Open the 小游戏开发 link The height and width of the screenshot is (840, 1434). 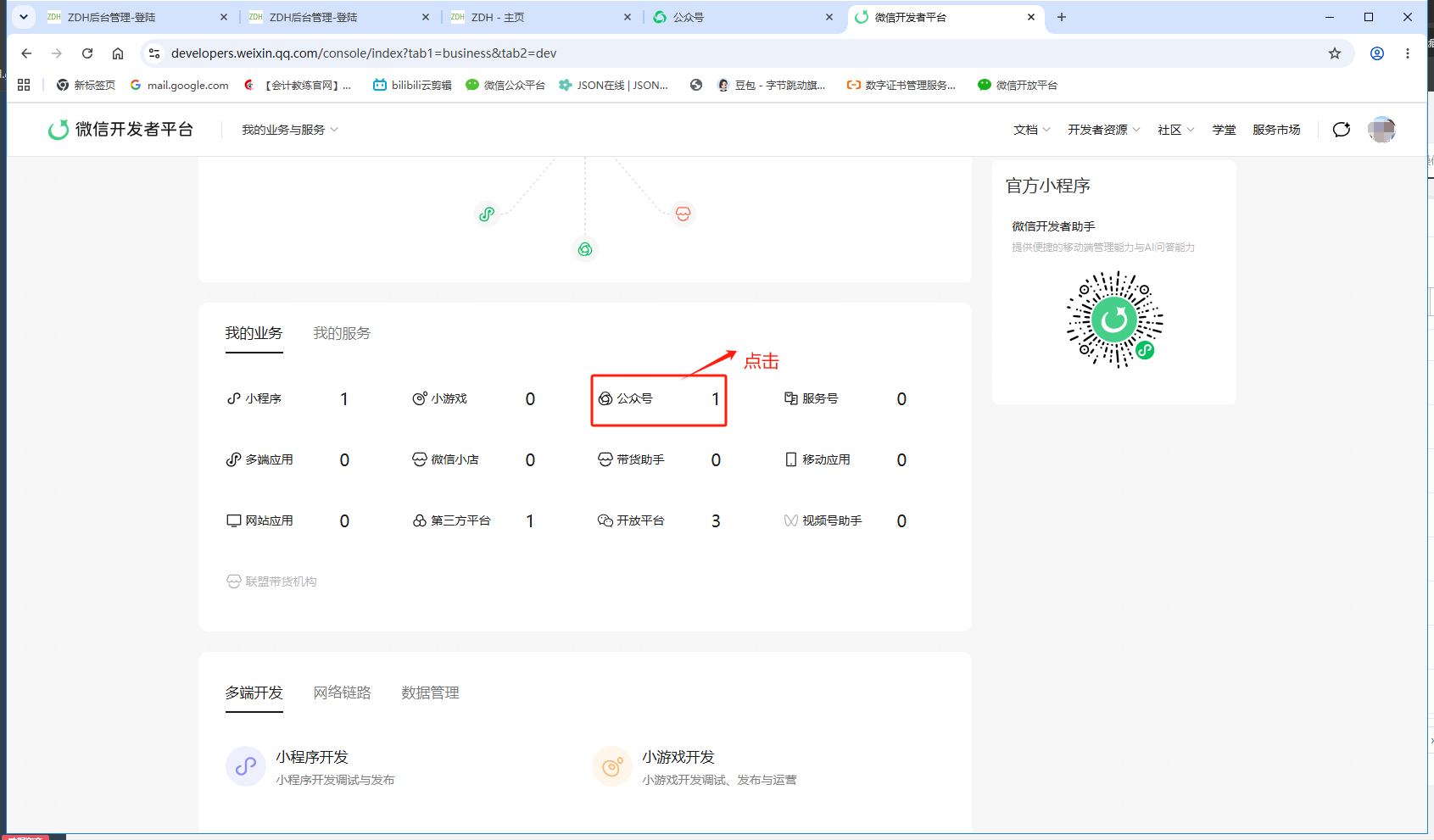click(x=678, y=757)
